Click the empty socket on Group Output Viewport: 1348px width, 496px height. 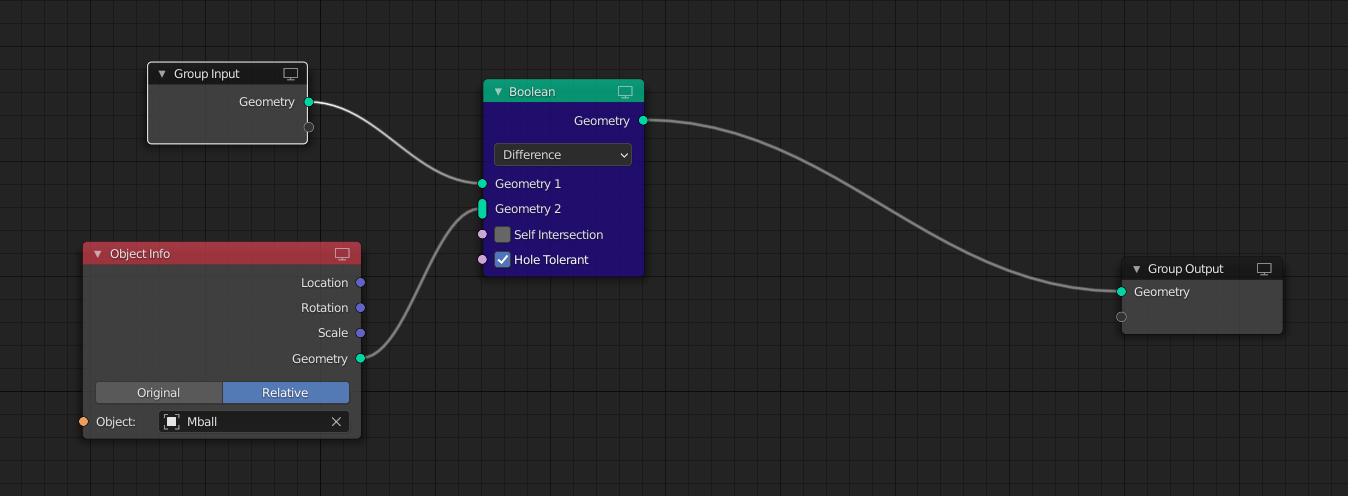1121,317
